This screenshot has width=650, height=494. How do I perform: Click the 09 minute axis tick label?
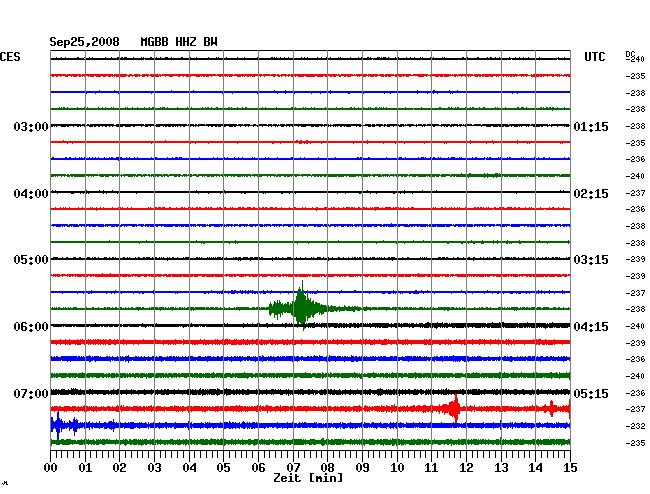[362, 468]
